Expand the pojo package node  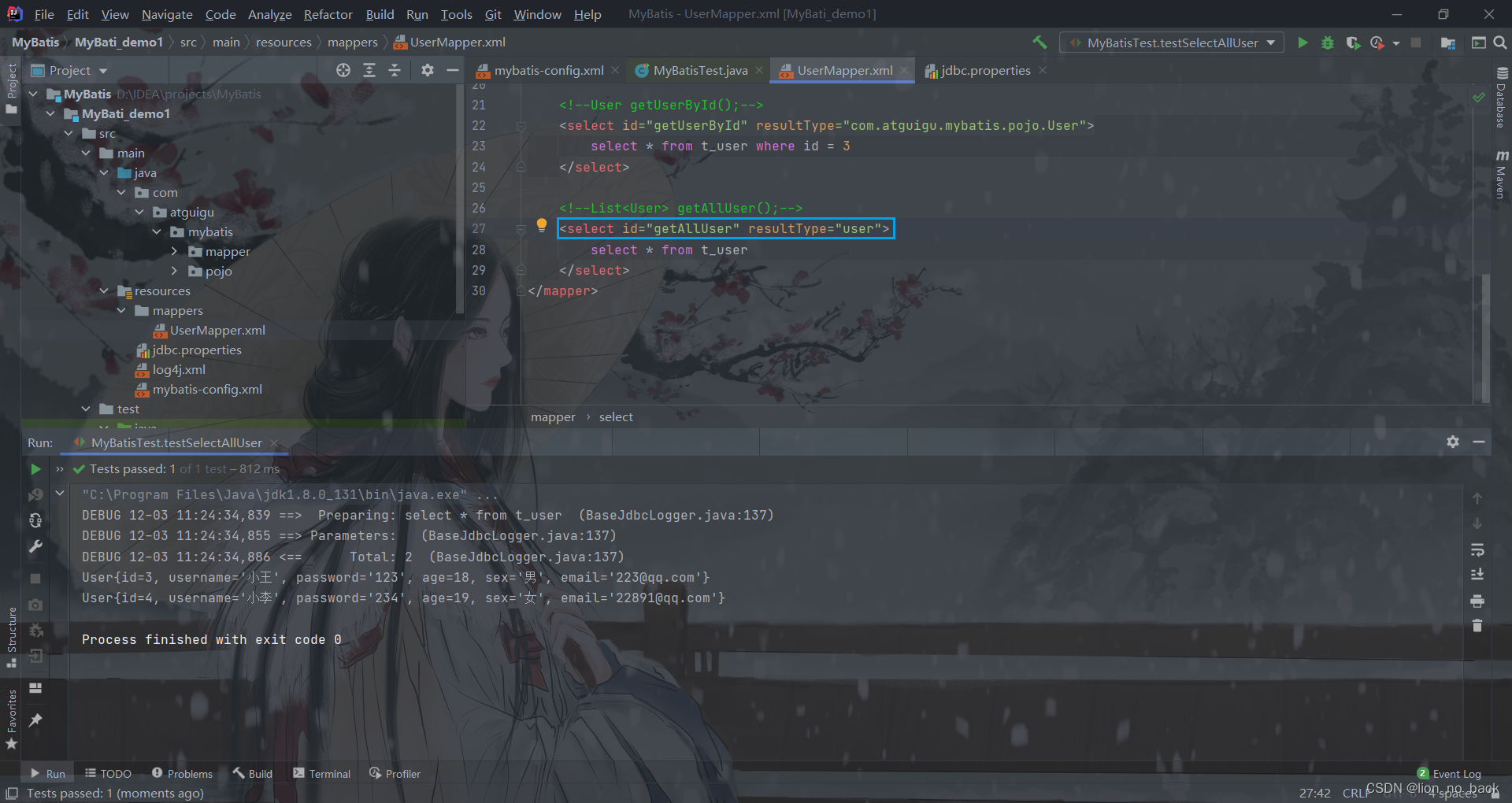click(x=174, y=271)
